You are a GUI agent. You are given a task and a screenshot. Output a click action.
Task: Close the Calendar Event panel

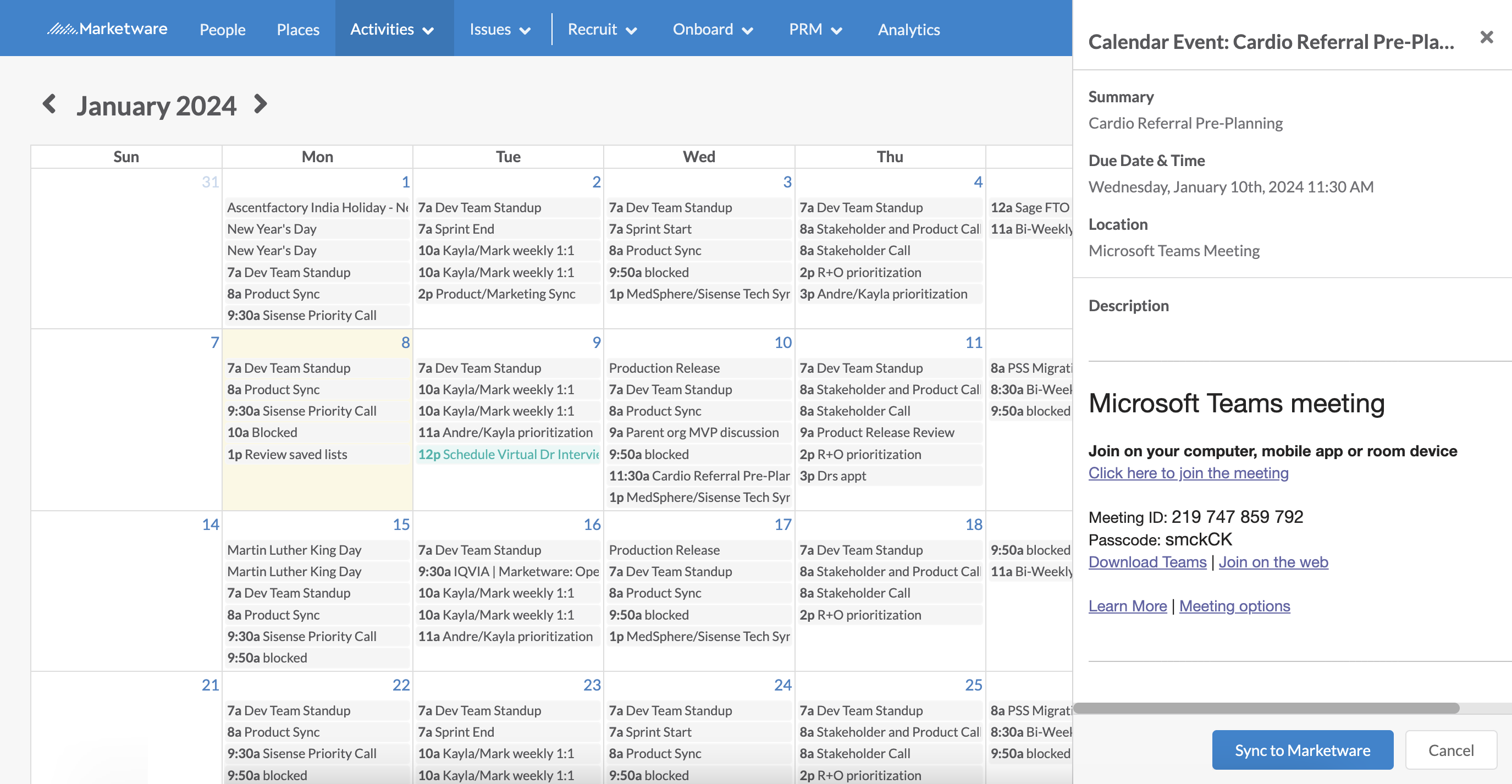1486,37
